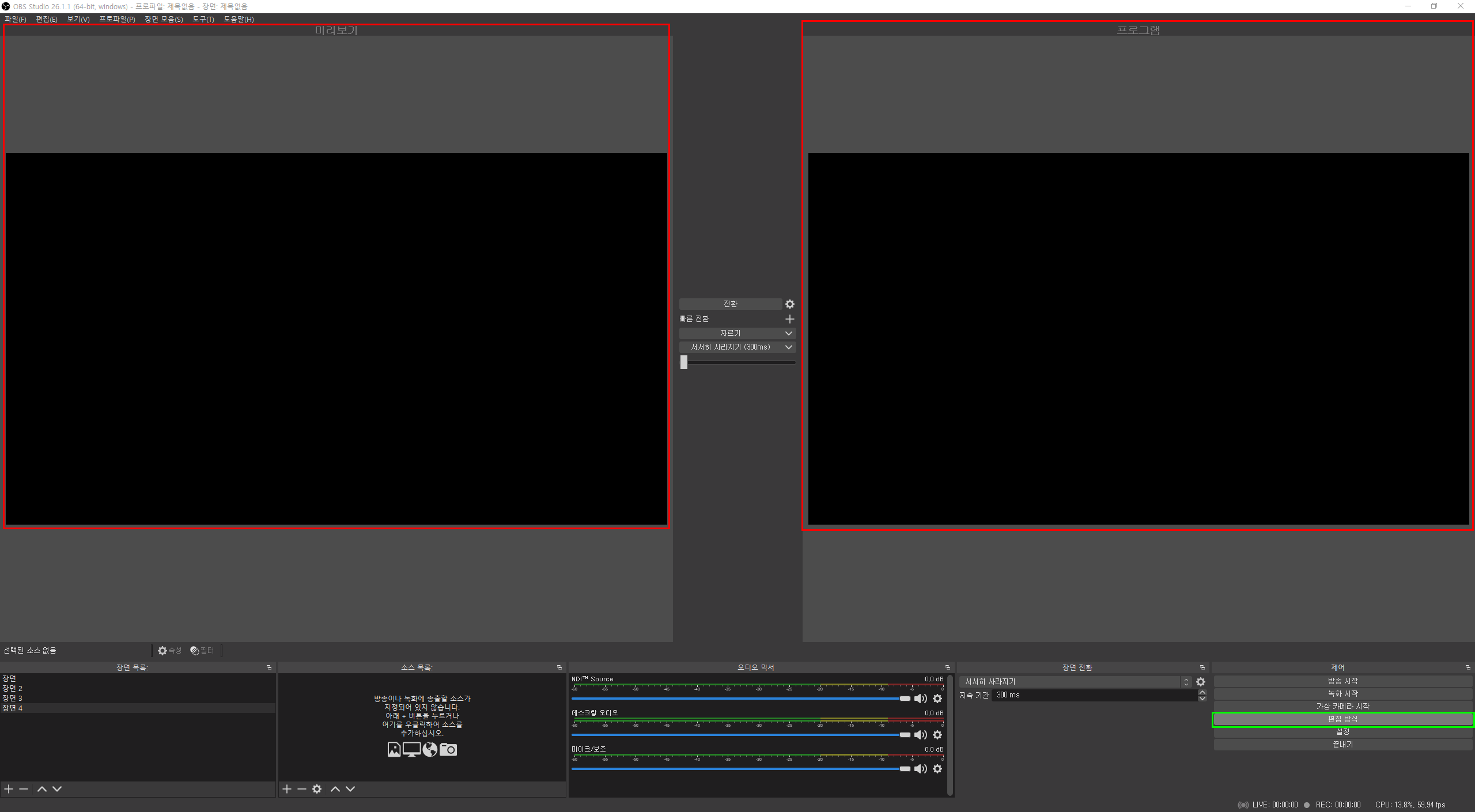Add a new scene with plus icon
Screen dimensions: 1475x812
pyautogui.click(x=9, y=789)
